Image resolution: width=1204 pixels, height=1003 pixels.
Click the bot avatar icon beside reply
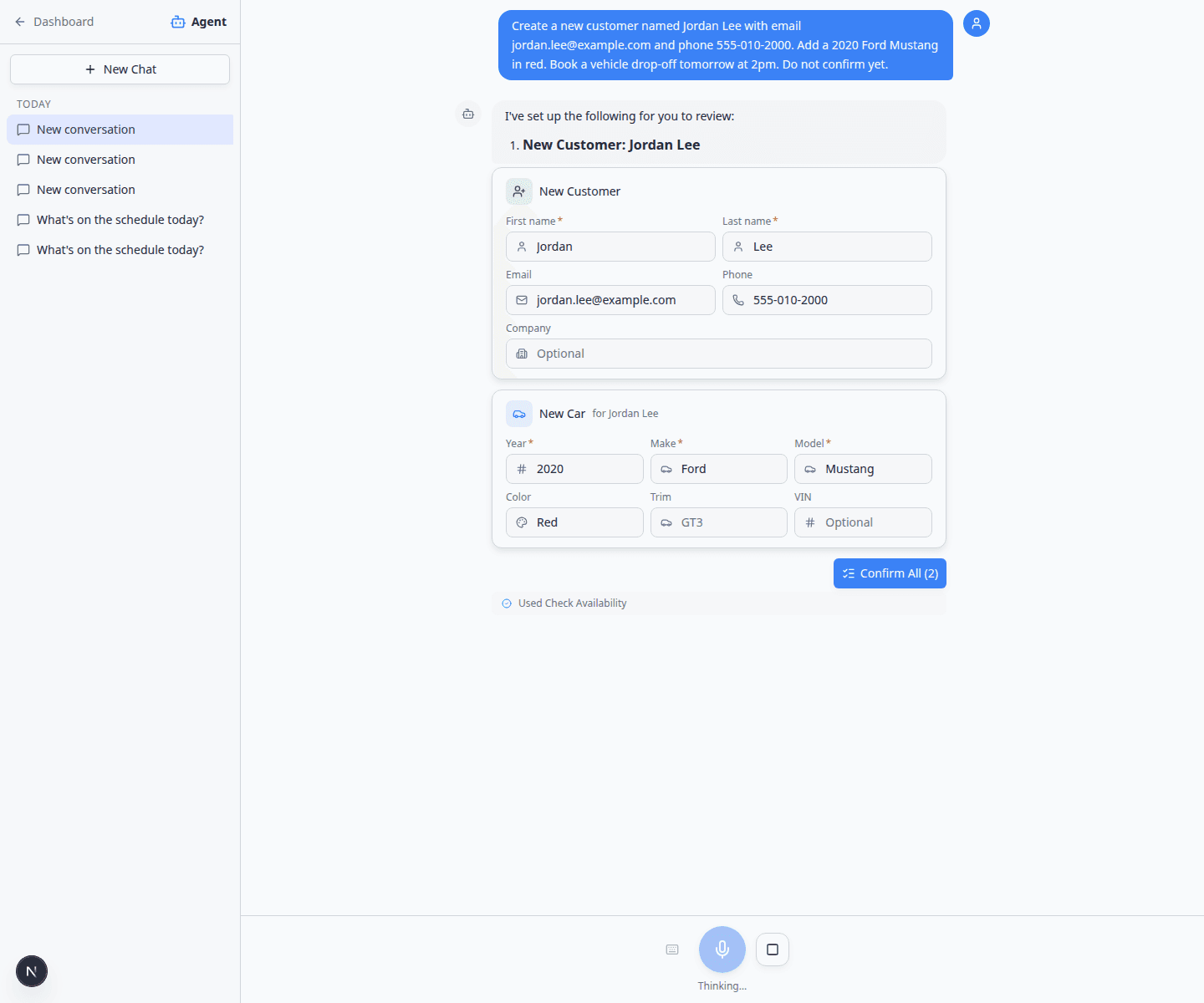point(468,114)
